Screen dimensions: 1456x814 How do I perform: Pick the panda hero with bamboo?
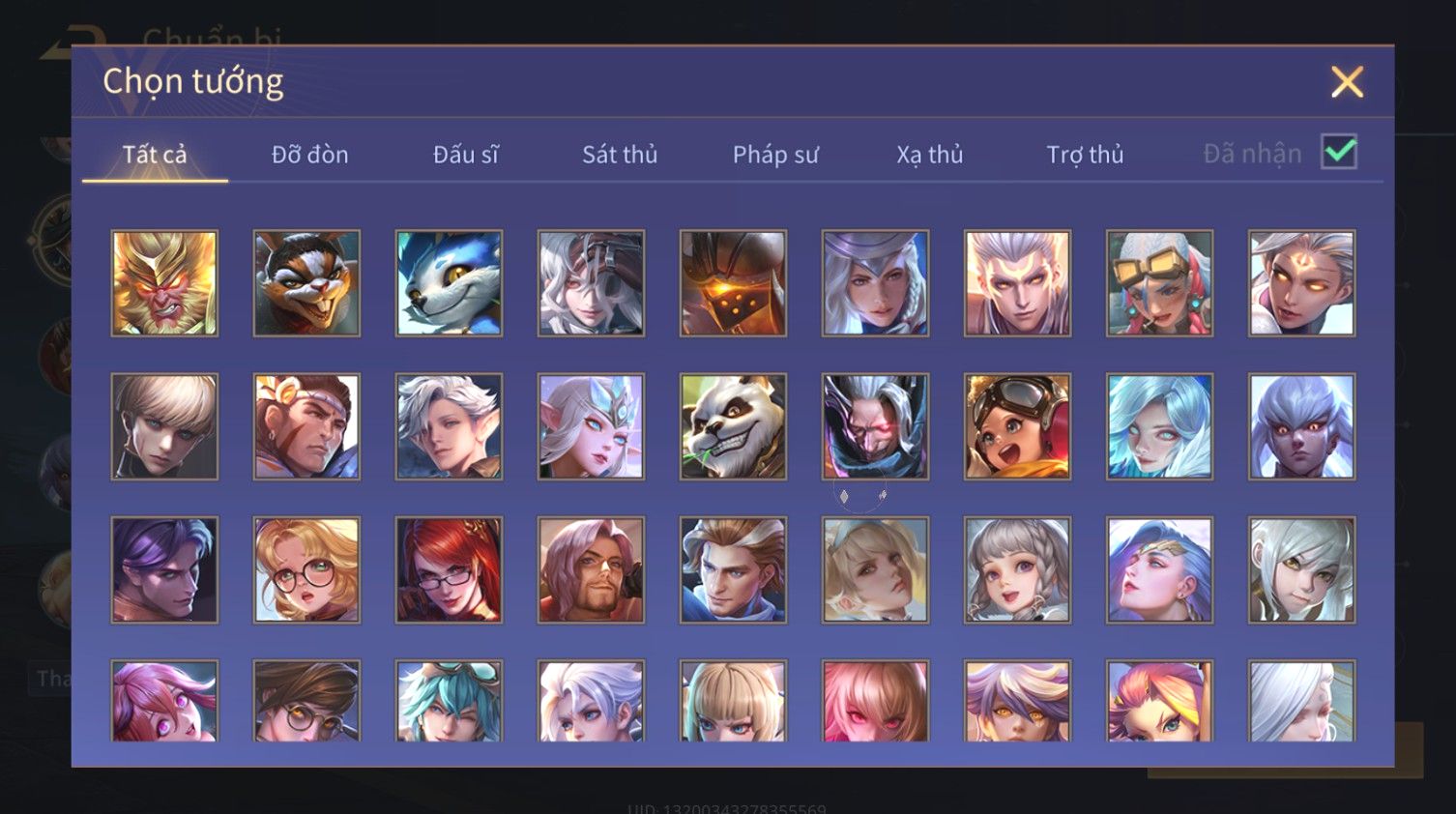coord(733,426)
